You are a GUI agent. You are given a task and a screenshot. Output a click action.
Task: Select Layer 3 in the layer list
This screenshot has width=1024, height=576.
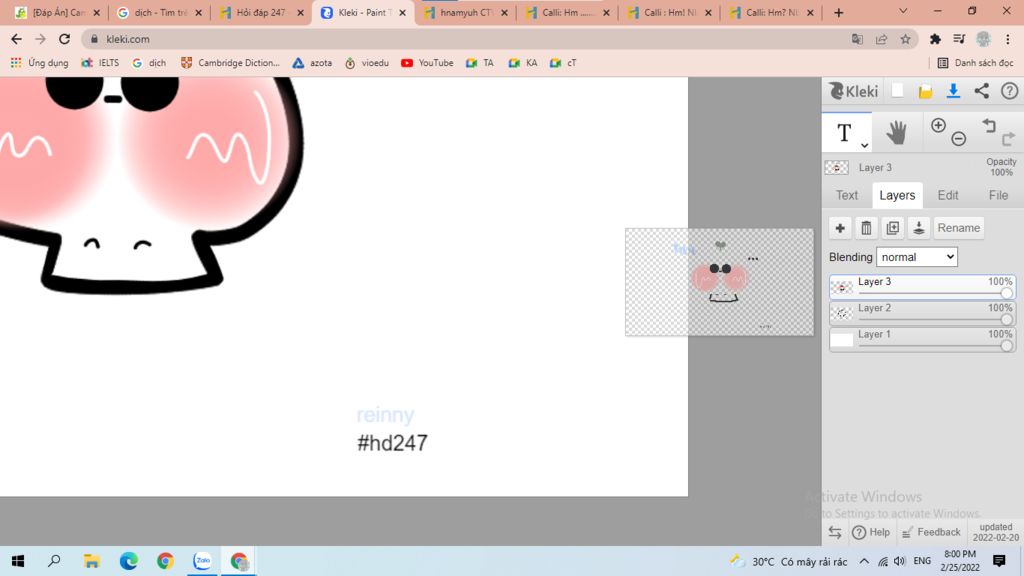(922, 287)
